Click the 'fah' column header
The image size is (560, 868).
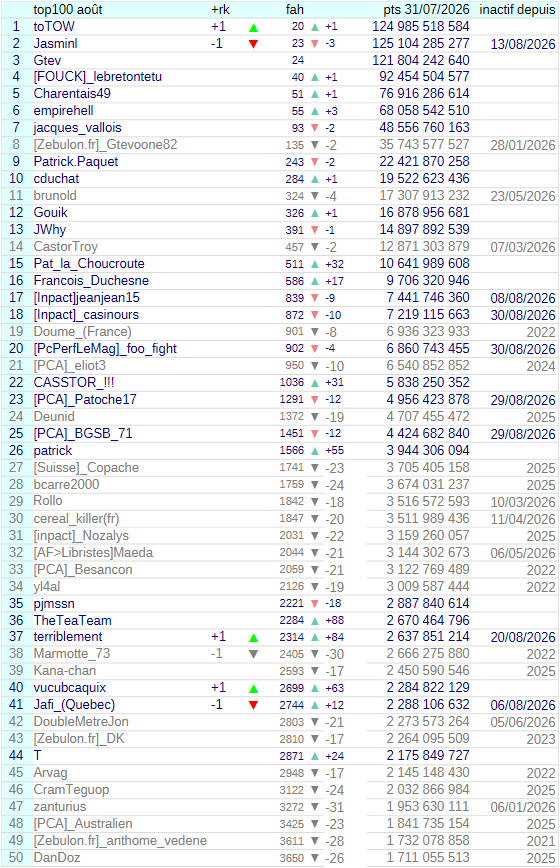pos(294,9)
